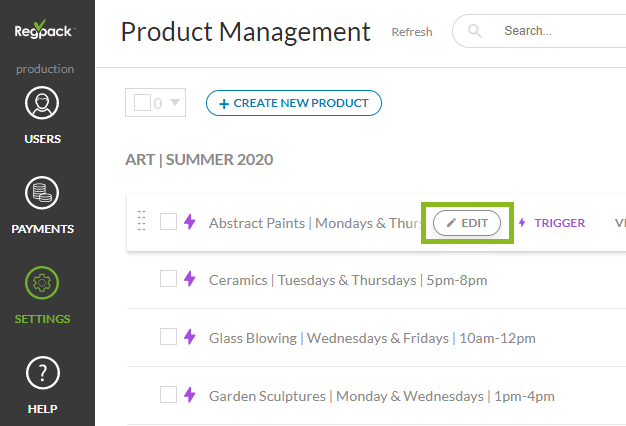Tick the Ceramics product checkbox
626x426 pixels.
click(168, 280)
